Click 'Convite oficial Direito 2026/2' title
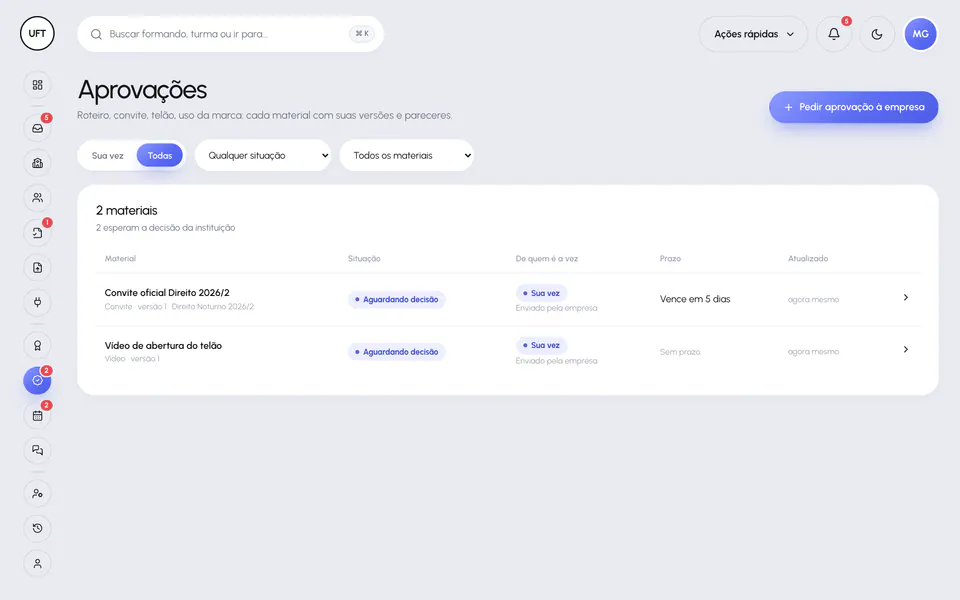 167,293
